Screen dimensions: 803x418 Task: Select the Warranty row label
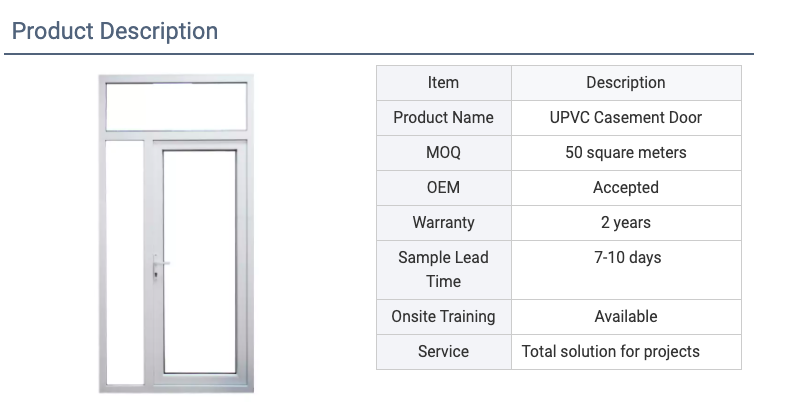[443, 223]
